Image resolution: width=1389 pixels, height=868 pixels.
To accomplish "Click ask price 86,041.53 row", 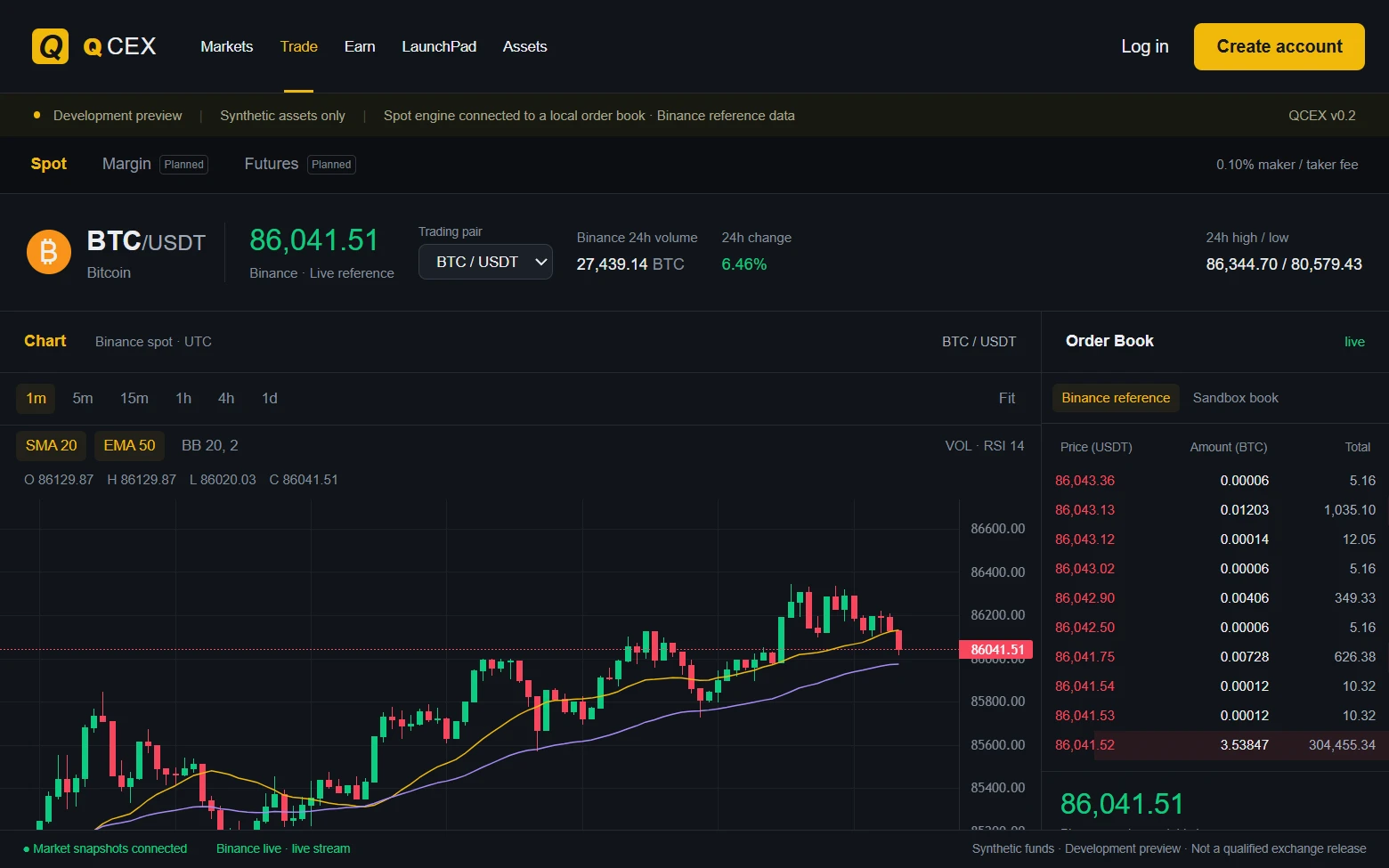I will 1215,716.
